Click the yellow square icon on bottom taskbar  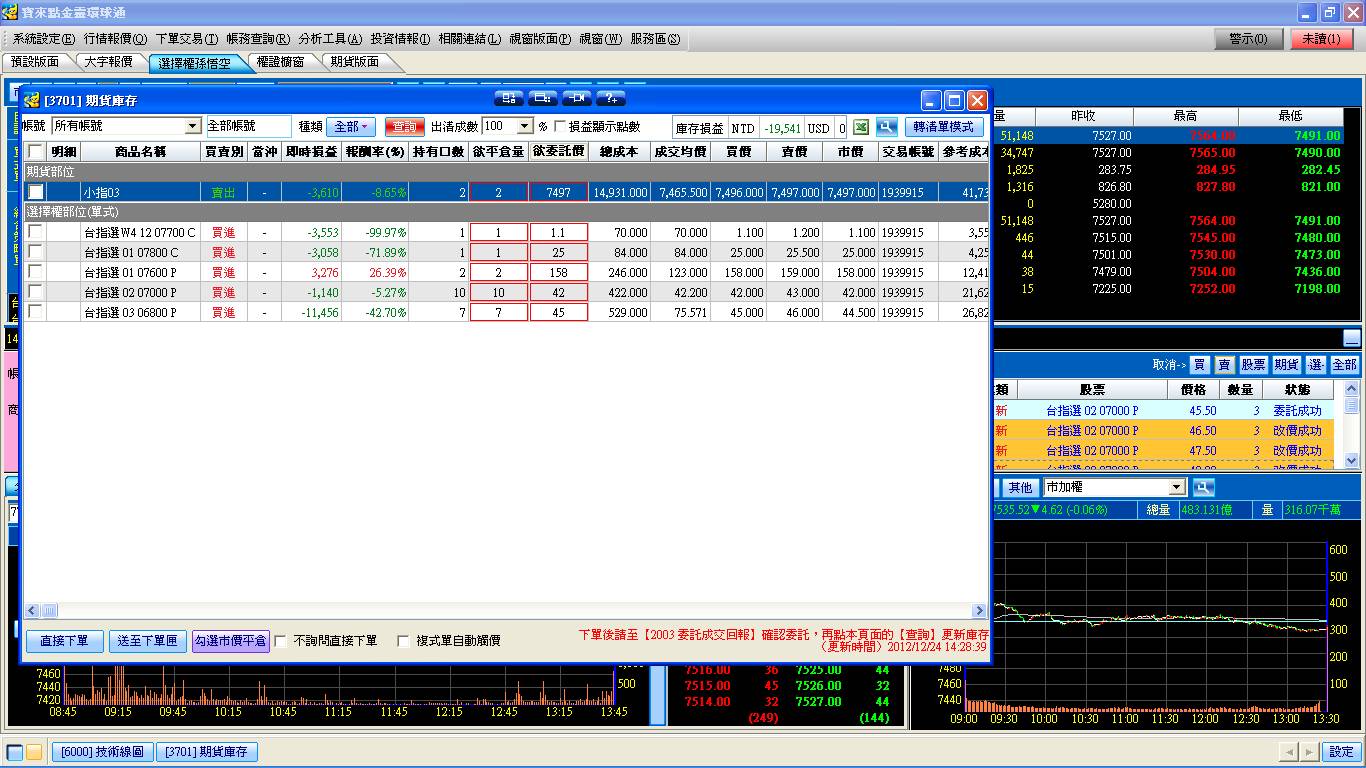(34, 752)
